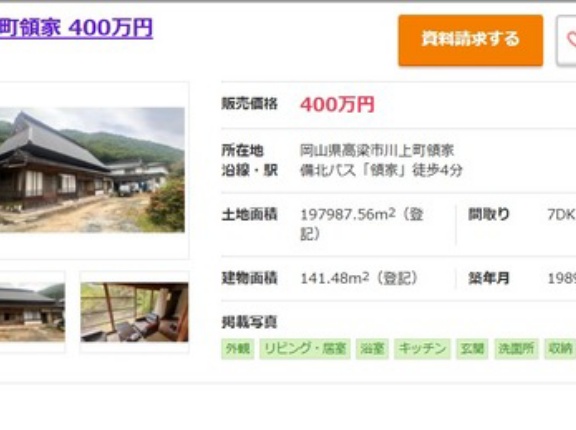The width and height of the screenshot is (576, 430).
Task: Click the red 400万円 sale price
Action: tap(337, 105)
